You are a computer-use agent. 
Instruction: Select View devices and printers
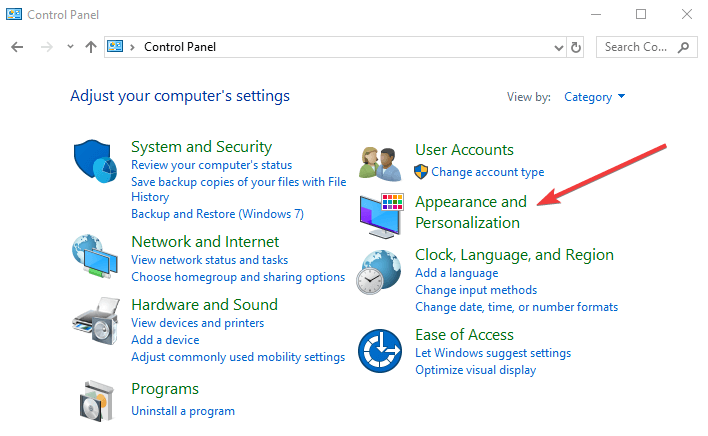(x=197, y=323)
